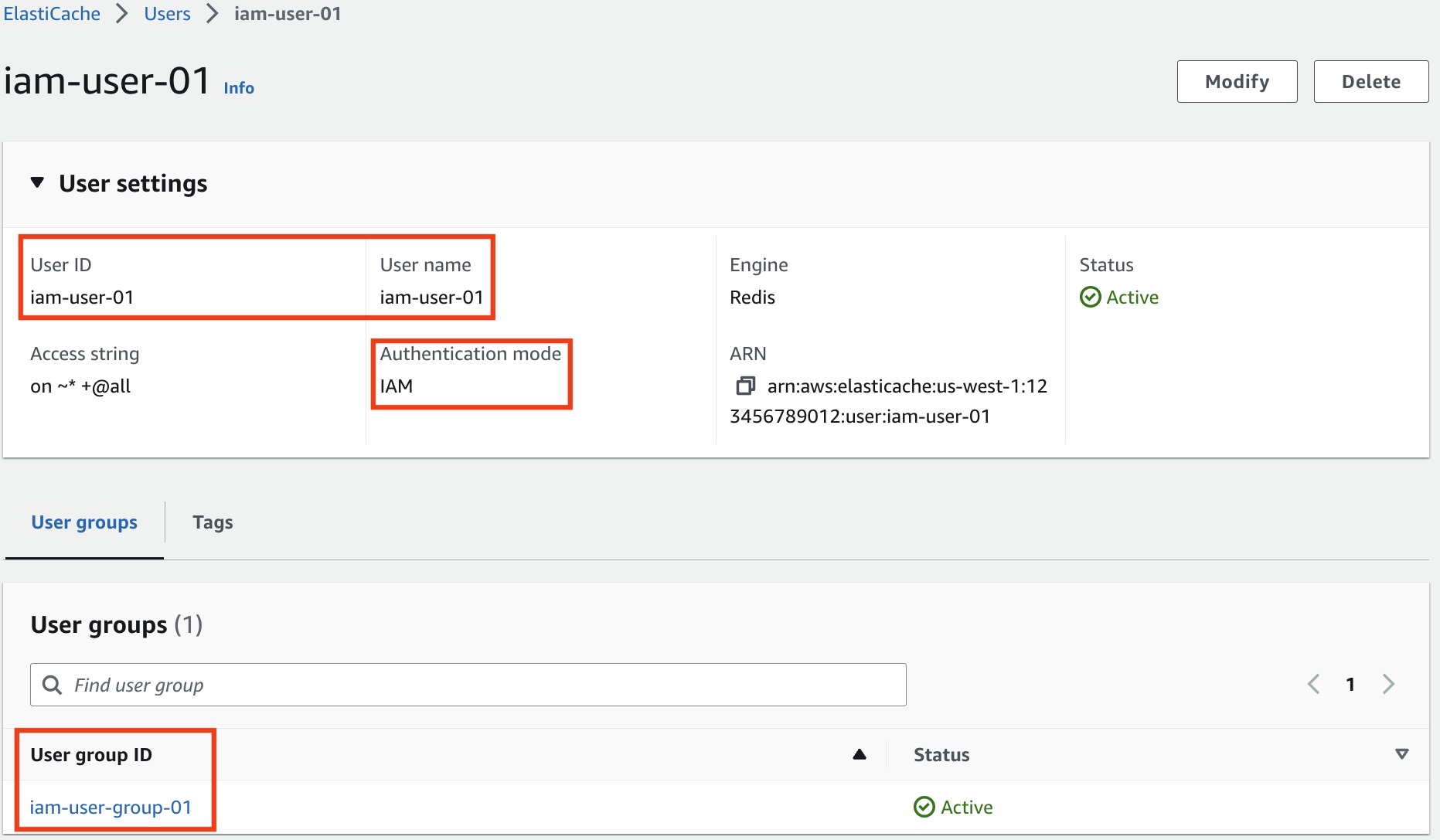This screenshot has width=1440, height=840.
Task: Click the Active check icon for iam-user-group-01
Action: (x=924, y=807)
